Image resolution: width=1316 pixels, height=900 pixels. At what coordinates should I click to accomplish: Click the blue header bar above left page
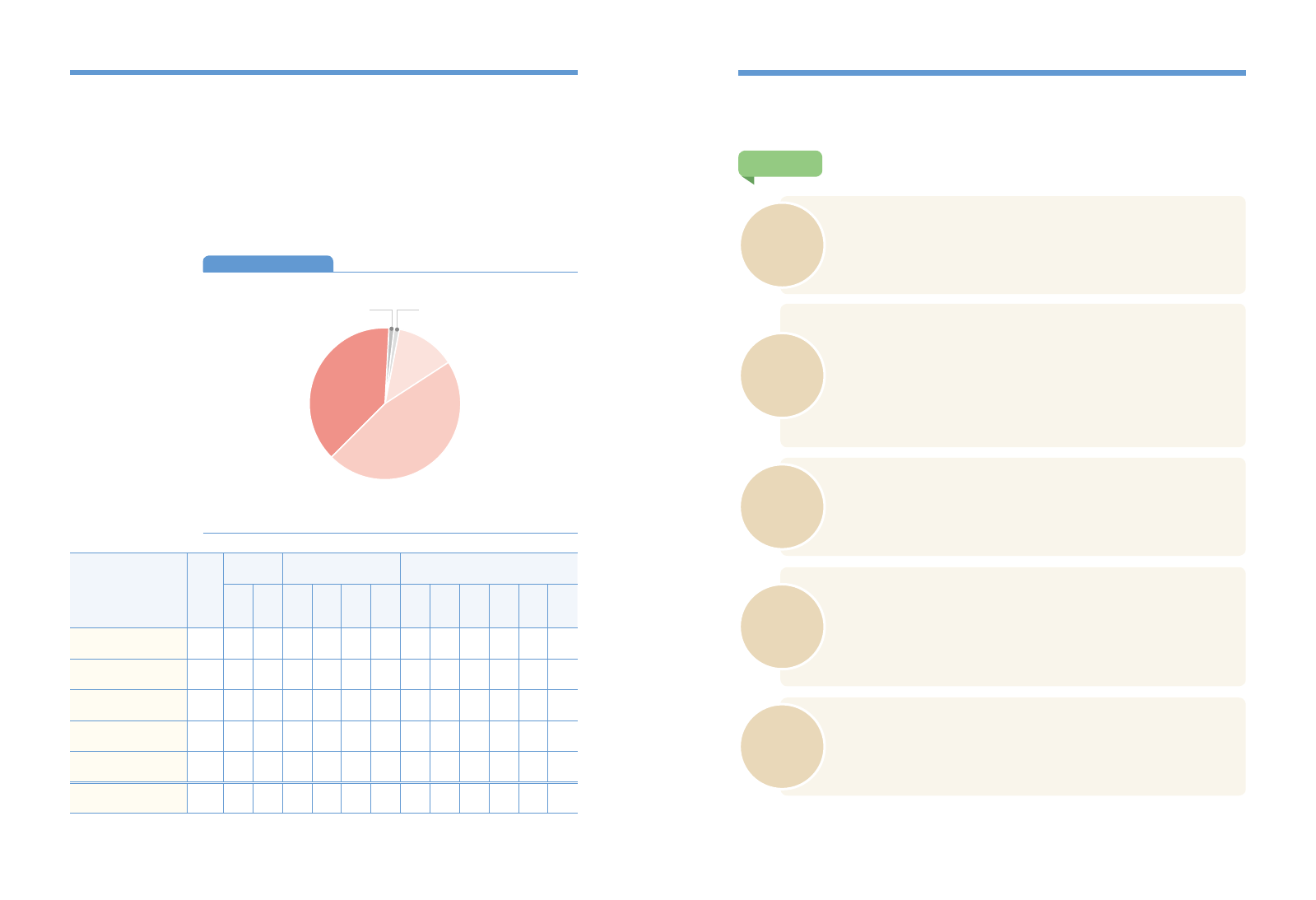click(x=323, y=72)
